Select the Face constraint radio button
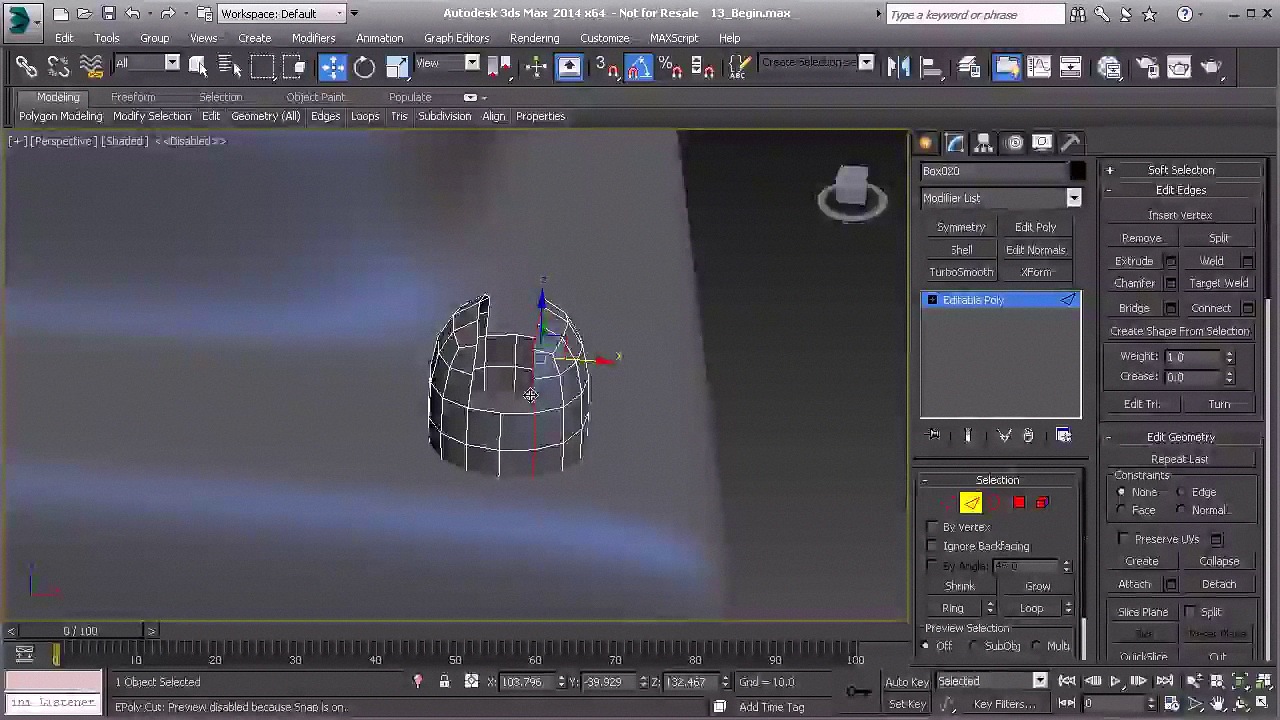 pyautogui.click(x=1121, y=510)
